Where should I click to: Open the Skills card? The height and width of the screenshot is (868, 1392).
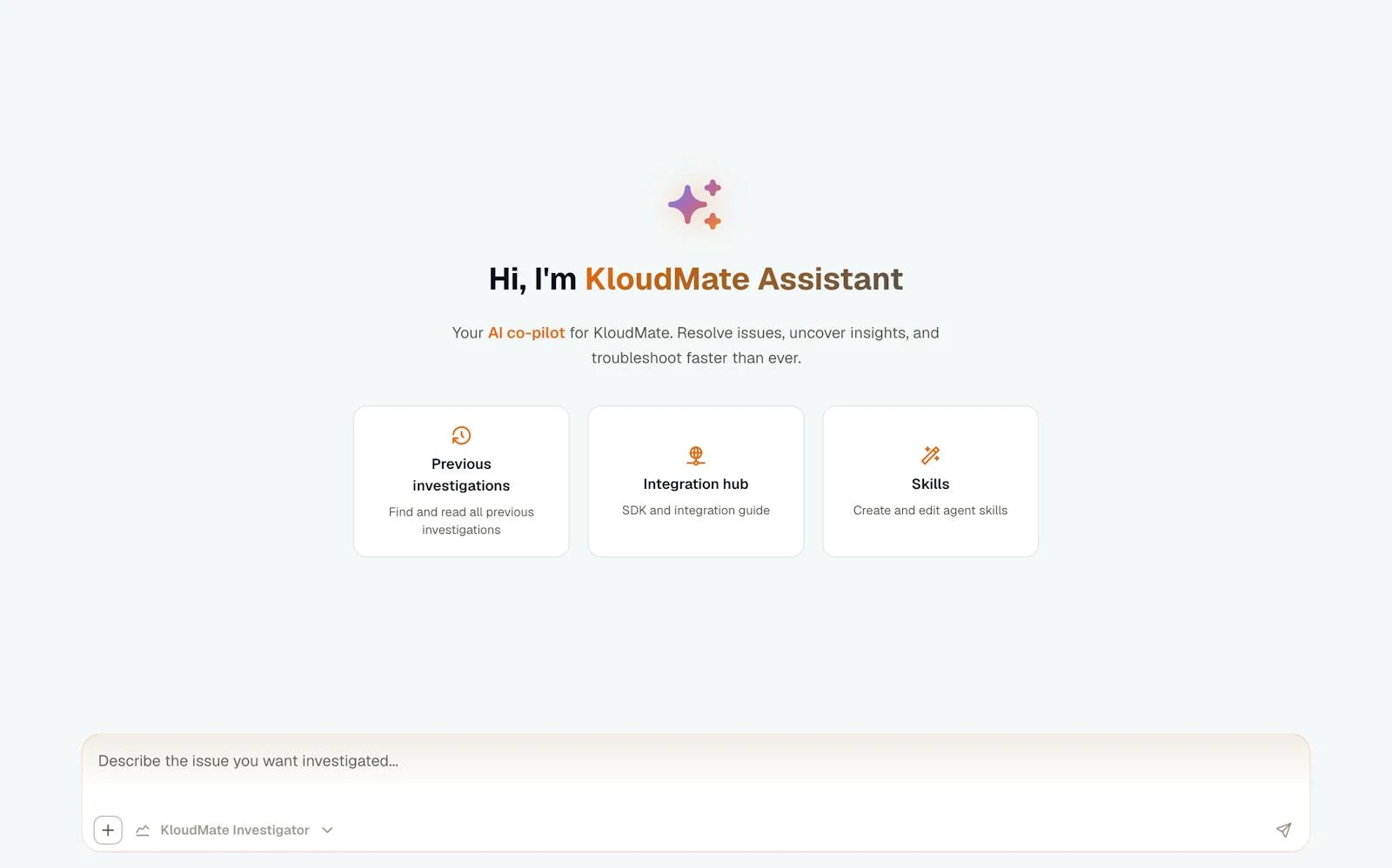click(x=930, y=481)
